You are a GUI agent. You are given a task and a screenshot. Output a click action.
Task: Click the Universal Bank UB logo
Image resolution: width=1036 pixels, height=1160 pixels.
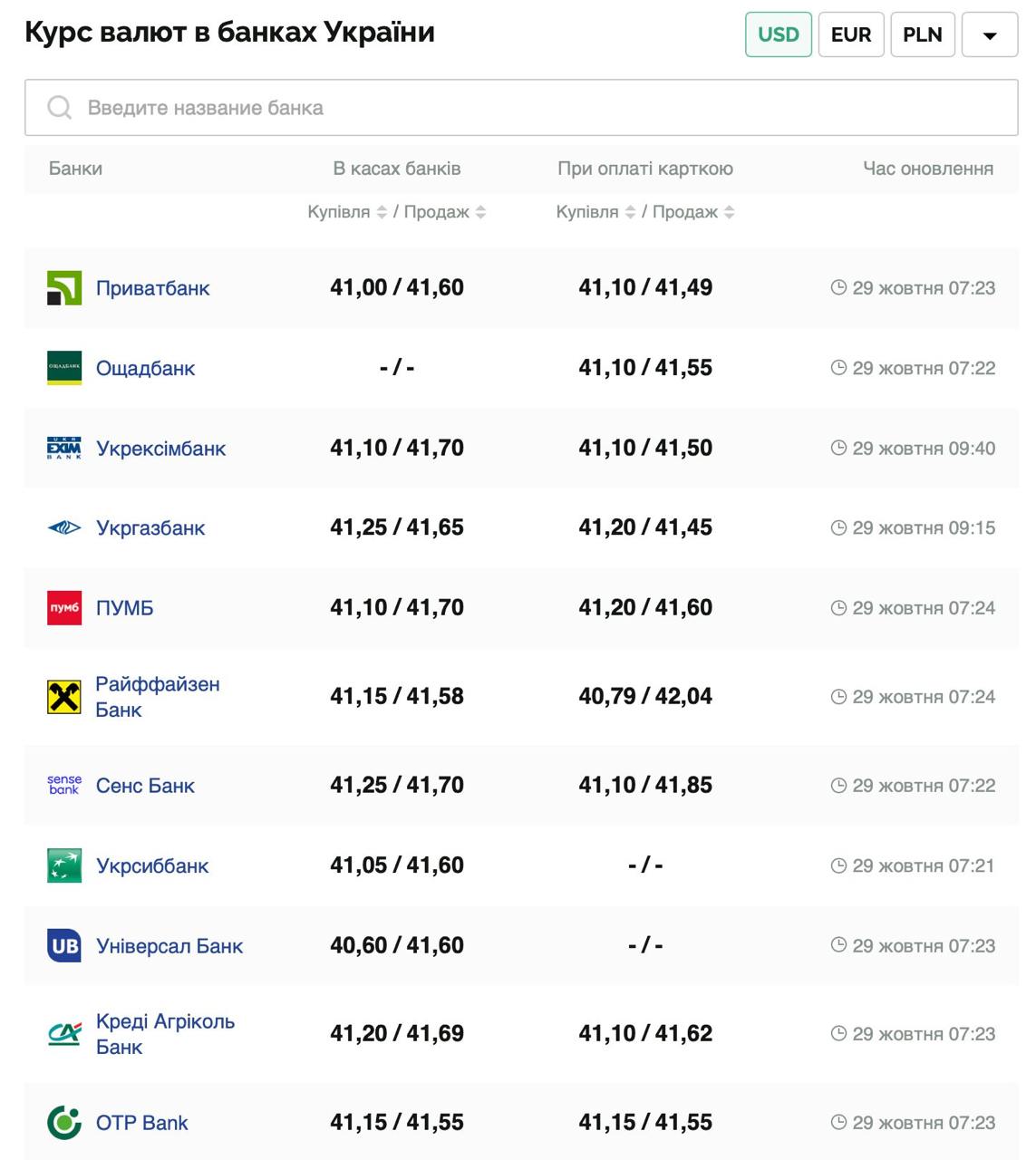tap(64, 945)
